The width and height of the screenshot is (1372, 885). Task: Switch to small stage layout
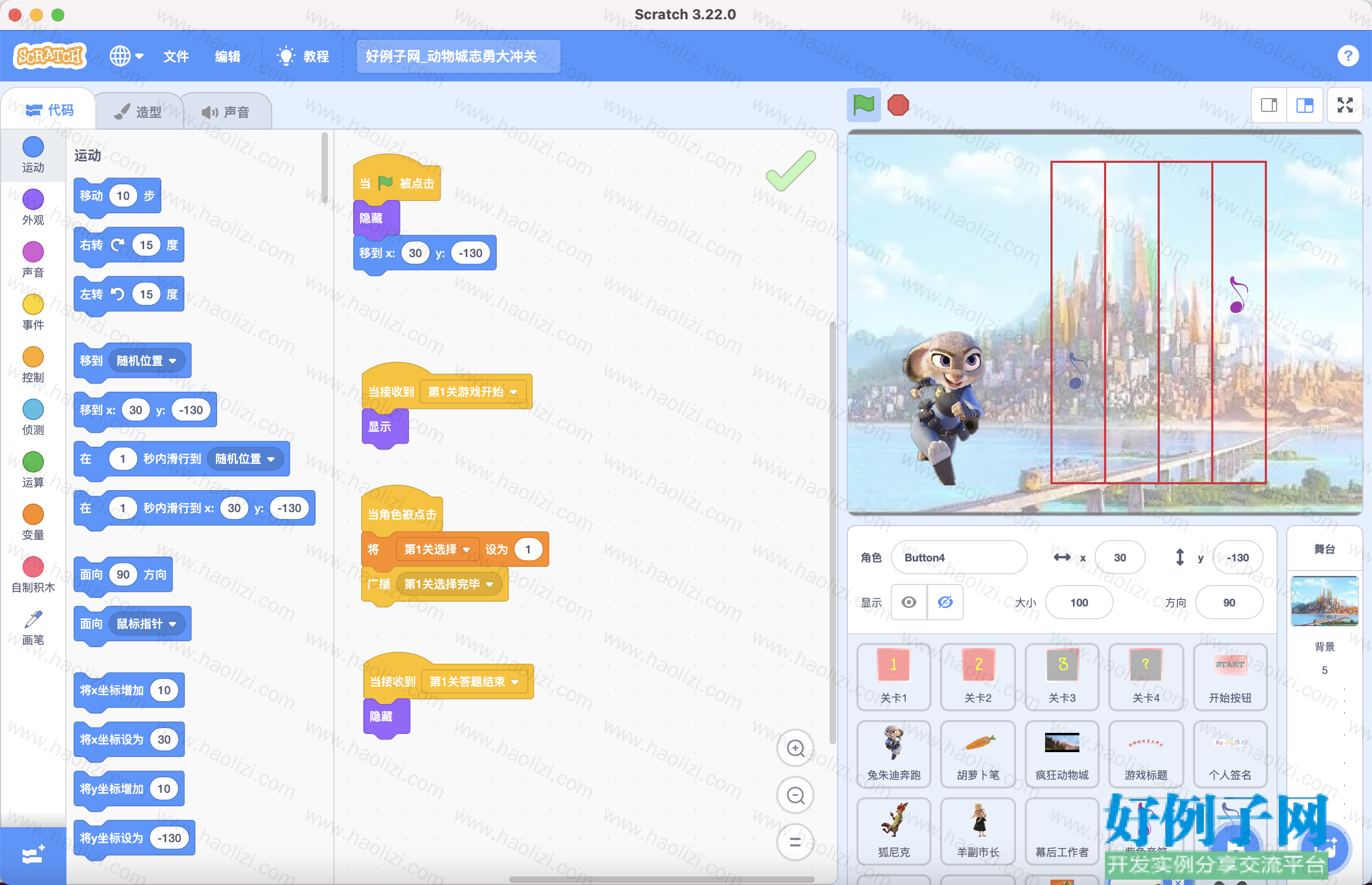(x=1269, y=105)
